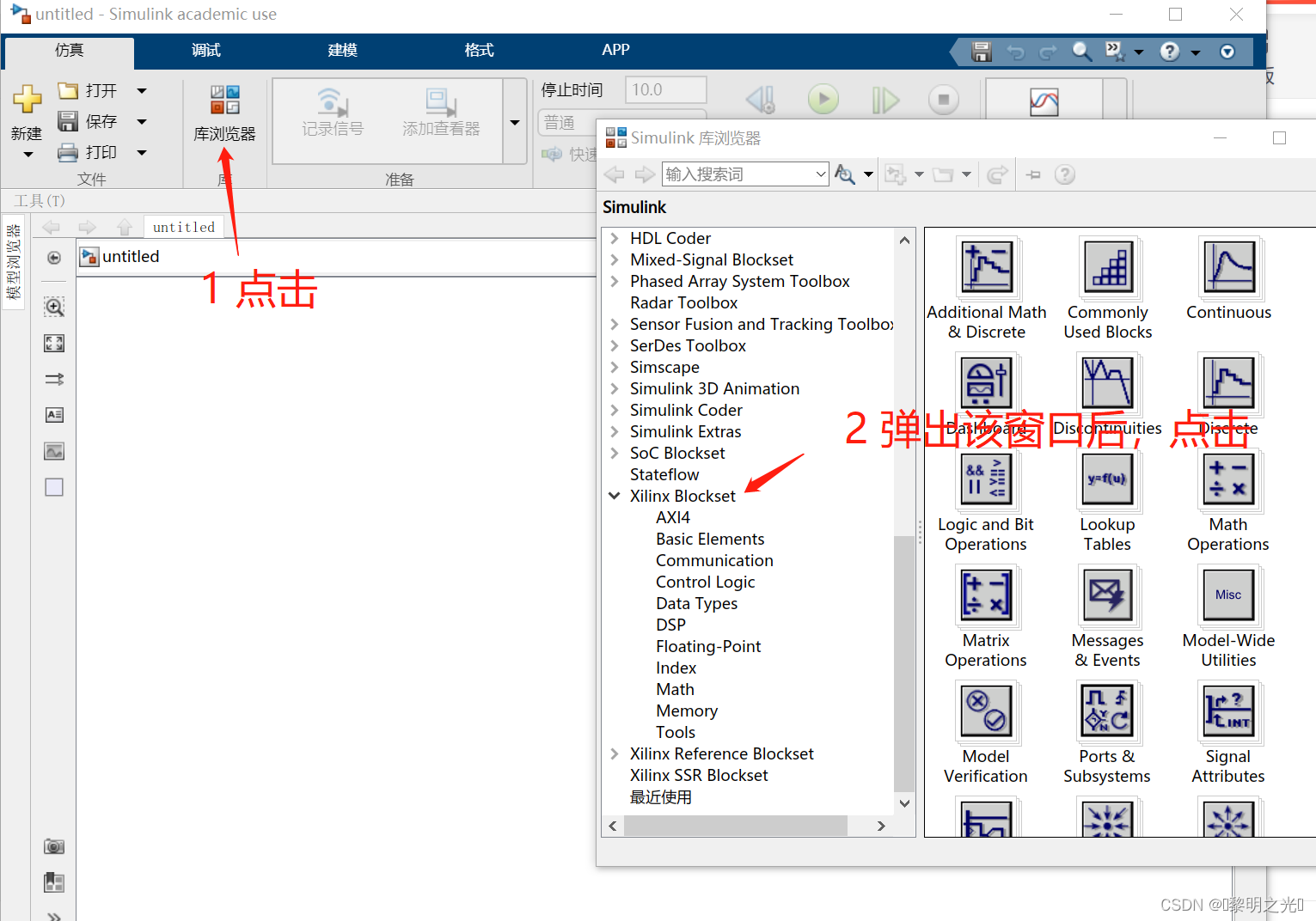Viewport: 1316px width, 921px height.
Task: Click the help icon in the Library Browser toolbar
Action: (x=1065, y=174)
